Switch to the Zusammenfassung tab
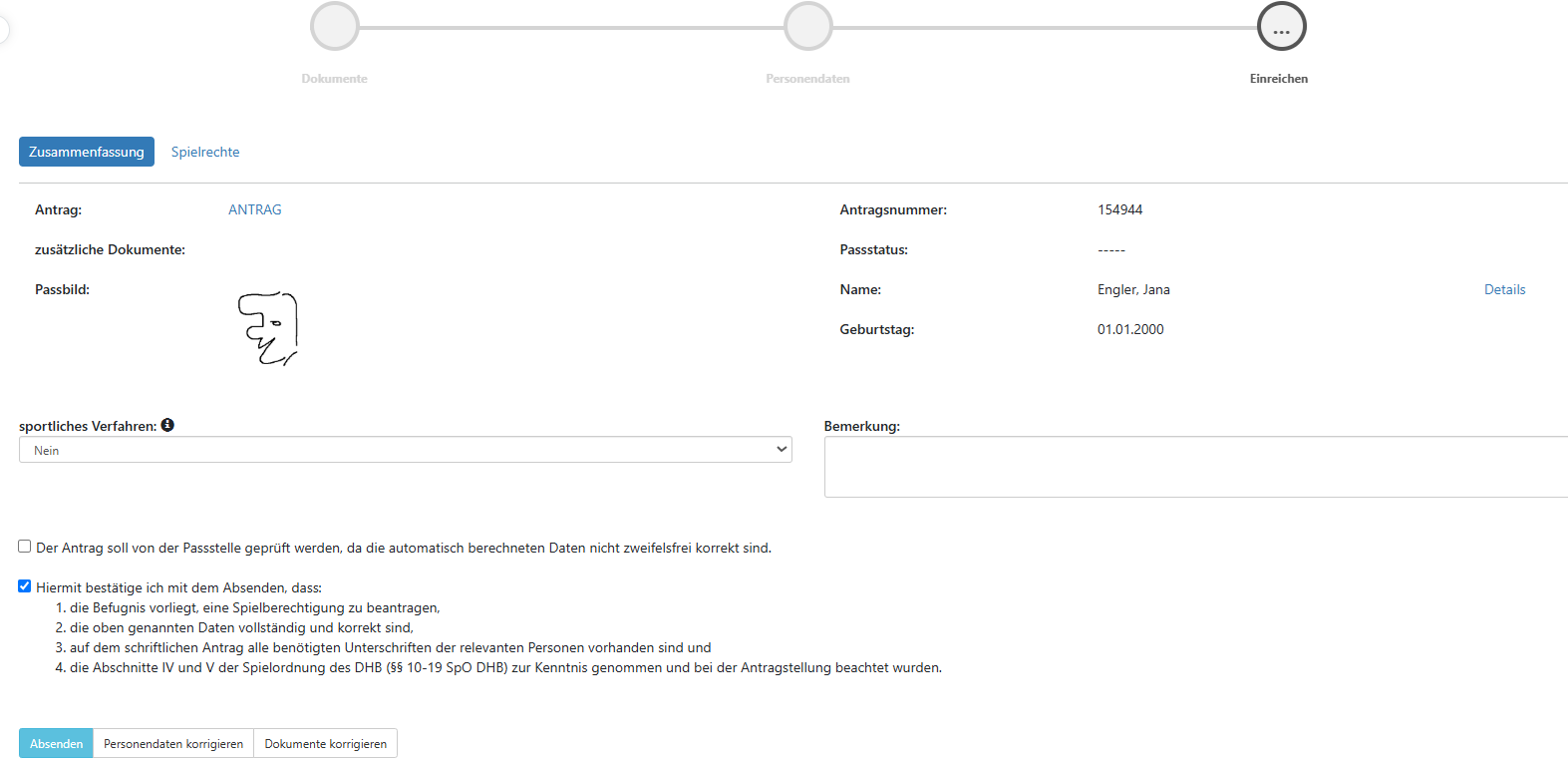This screenshot has width=1568, height=763. 87,152
